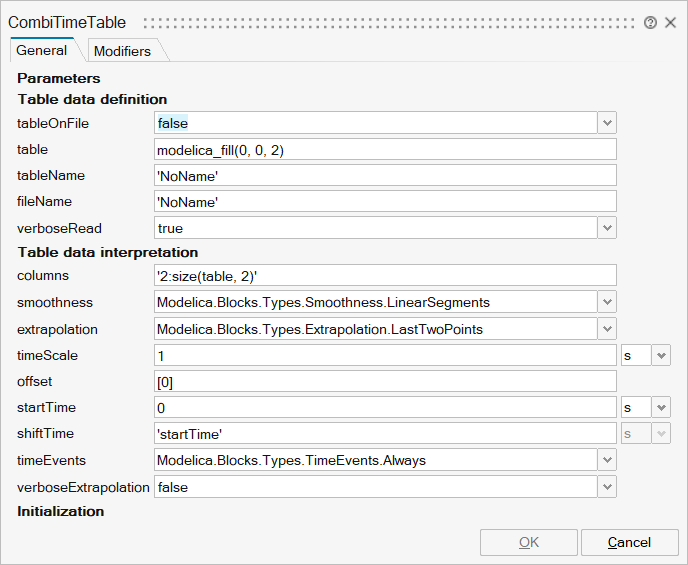Open the verboseExtrapolation dropdown

[x=606, y=487]
